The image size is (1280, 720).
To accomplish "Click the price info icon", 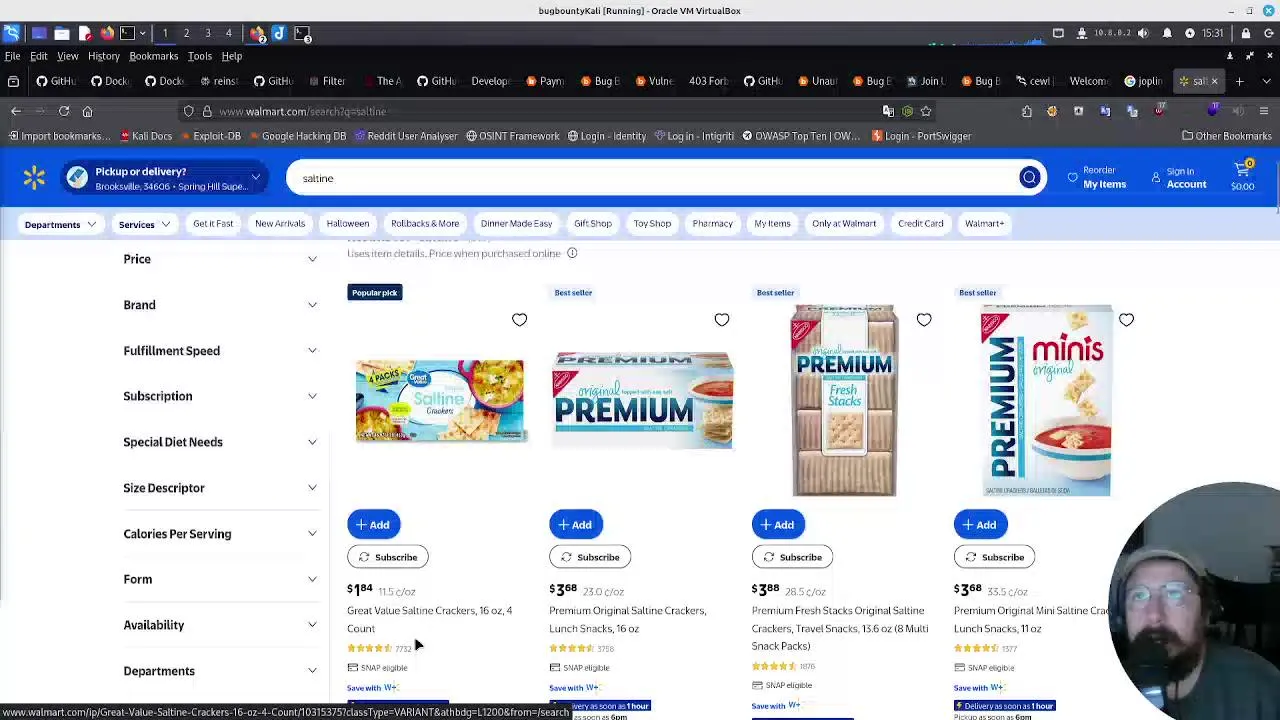I will click(x=572, y=253).
